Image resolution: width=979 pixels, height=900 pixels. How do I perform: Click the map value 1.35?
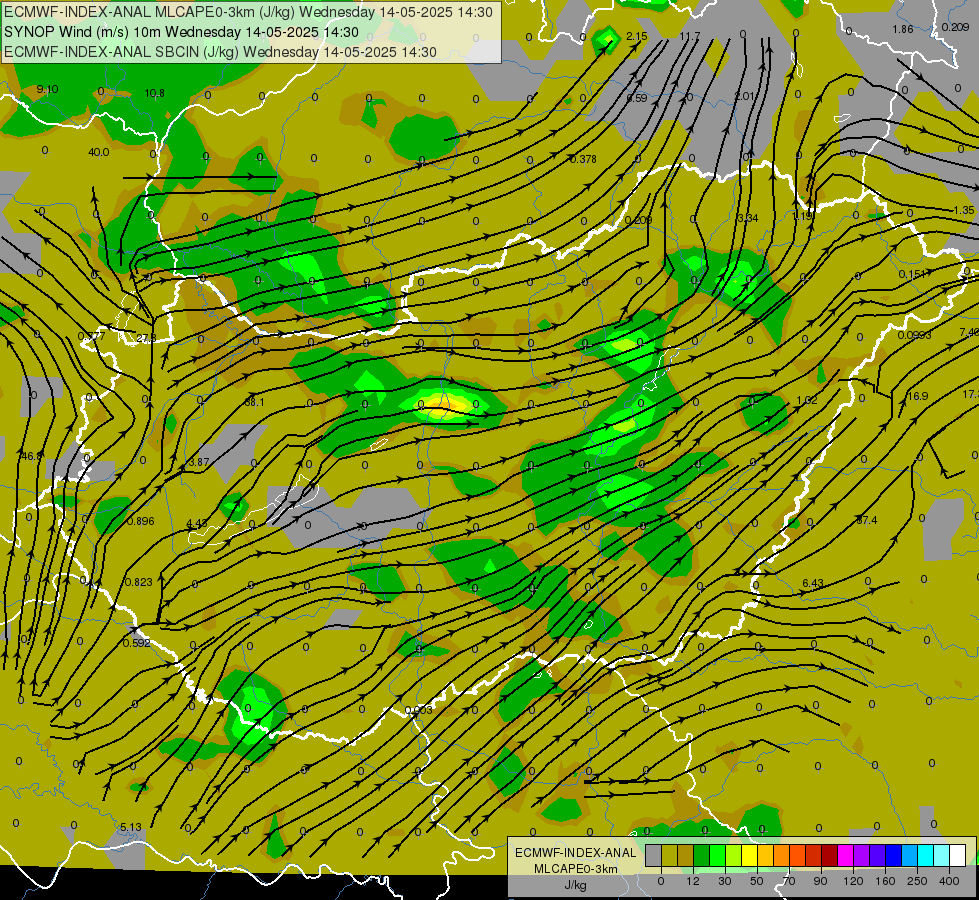tap(964, 210)
